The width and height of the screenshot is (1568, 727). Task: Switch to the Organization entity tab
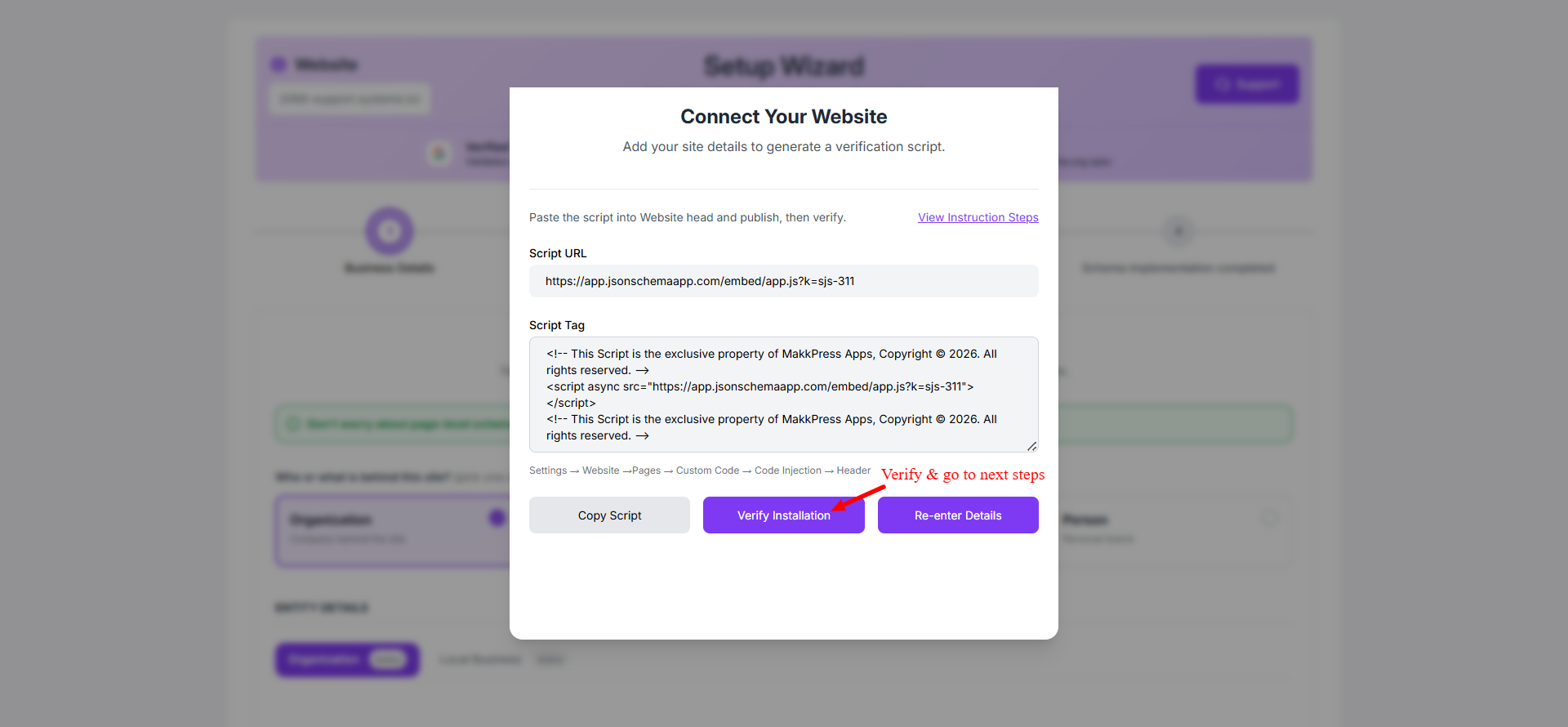click(x=348, y=659)
